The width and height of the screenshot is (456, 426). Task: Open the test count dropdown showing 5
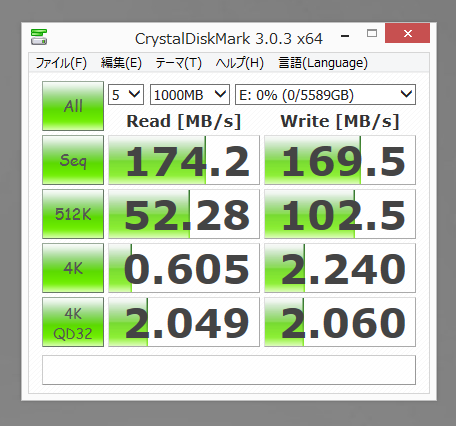click(x=126, y=95)
